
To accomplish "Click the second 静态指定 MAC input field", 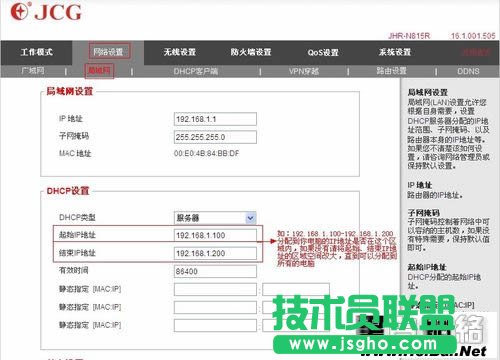I will [215, 307].
